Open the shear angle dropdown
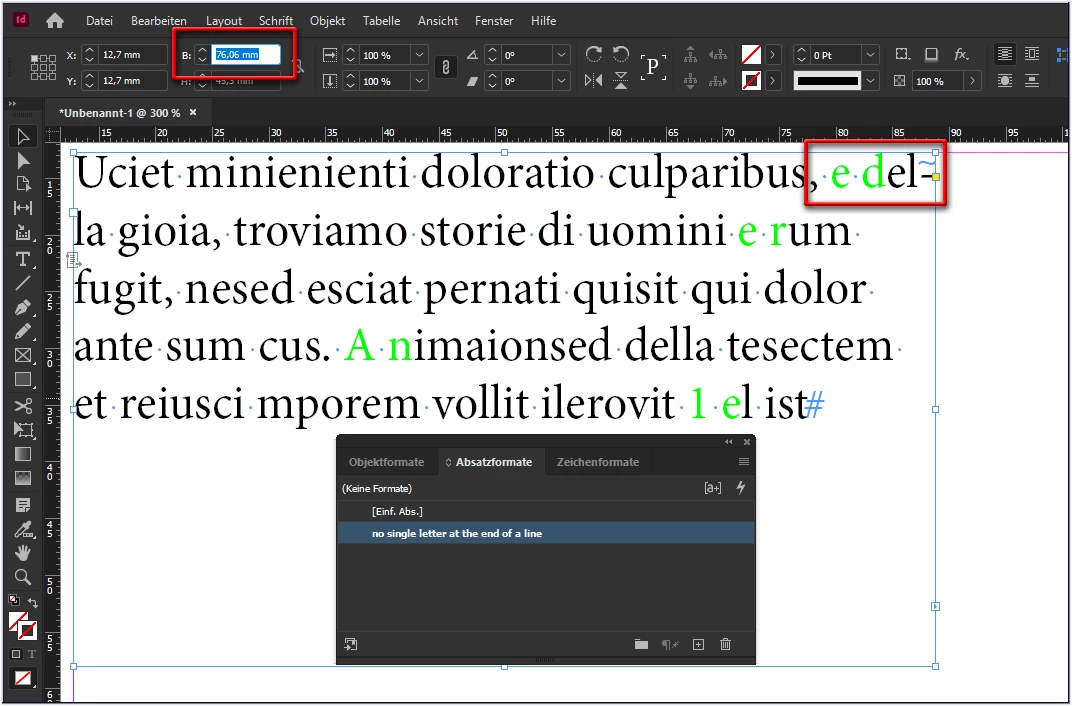Screen dimensions: 1072x706 (x=561, y=81)
